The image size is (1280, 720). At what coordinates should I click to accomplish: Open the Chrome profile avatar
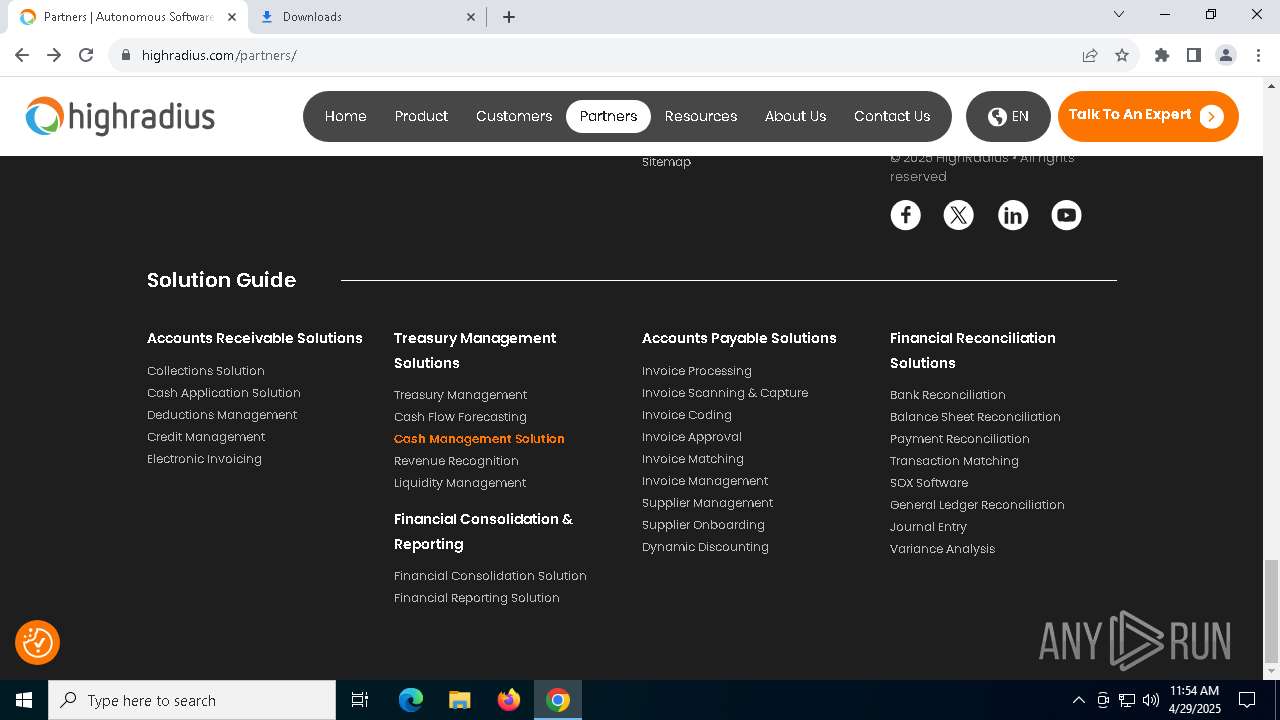coord(1226,55)
